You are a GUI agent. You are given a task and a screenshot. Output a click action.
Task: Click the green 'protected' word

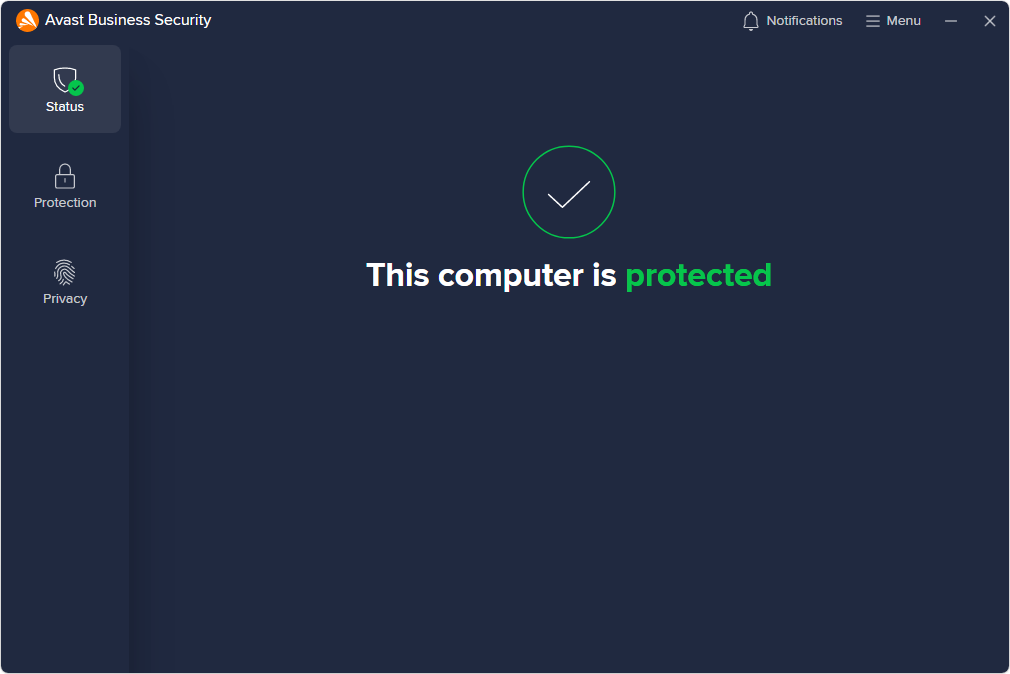coord(698,275)
